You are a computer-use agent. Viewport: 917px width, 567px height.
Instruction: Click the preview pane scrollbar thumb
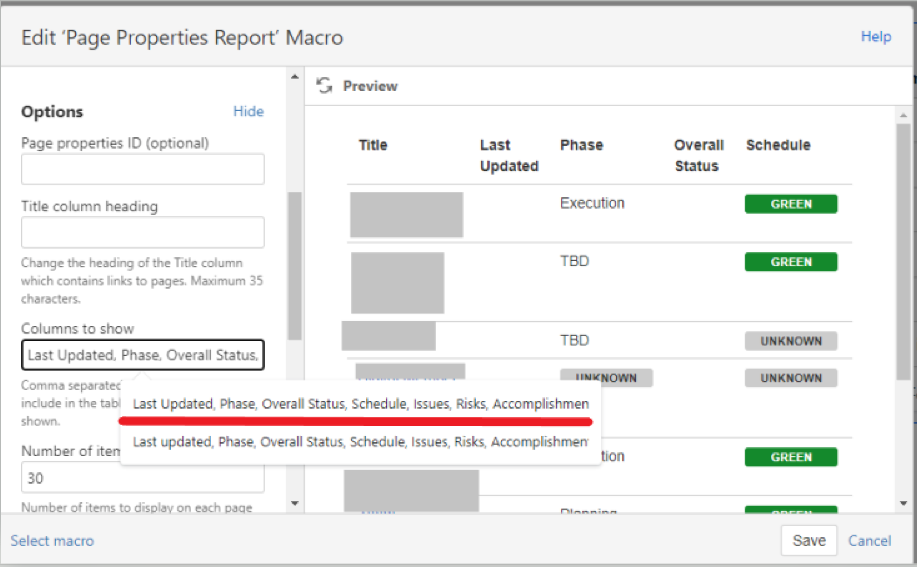[904, 252]
